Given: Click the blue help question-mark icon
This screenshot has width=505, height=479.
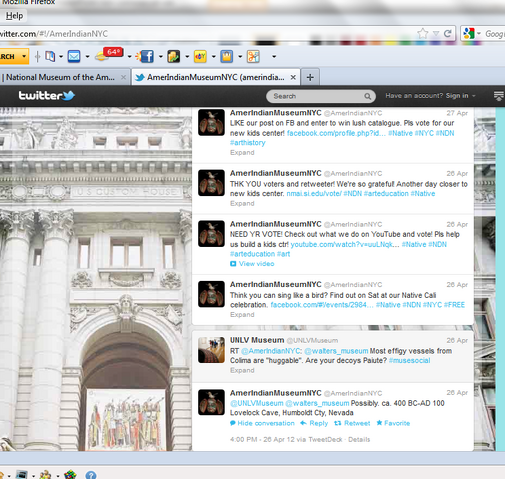Looking at the screenshot, I should (x=91, y=474).
